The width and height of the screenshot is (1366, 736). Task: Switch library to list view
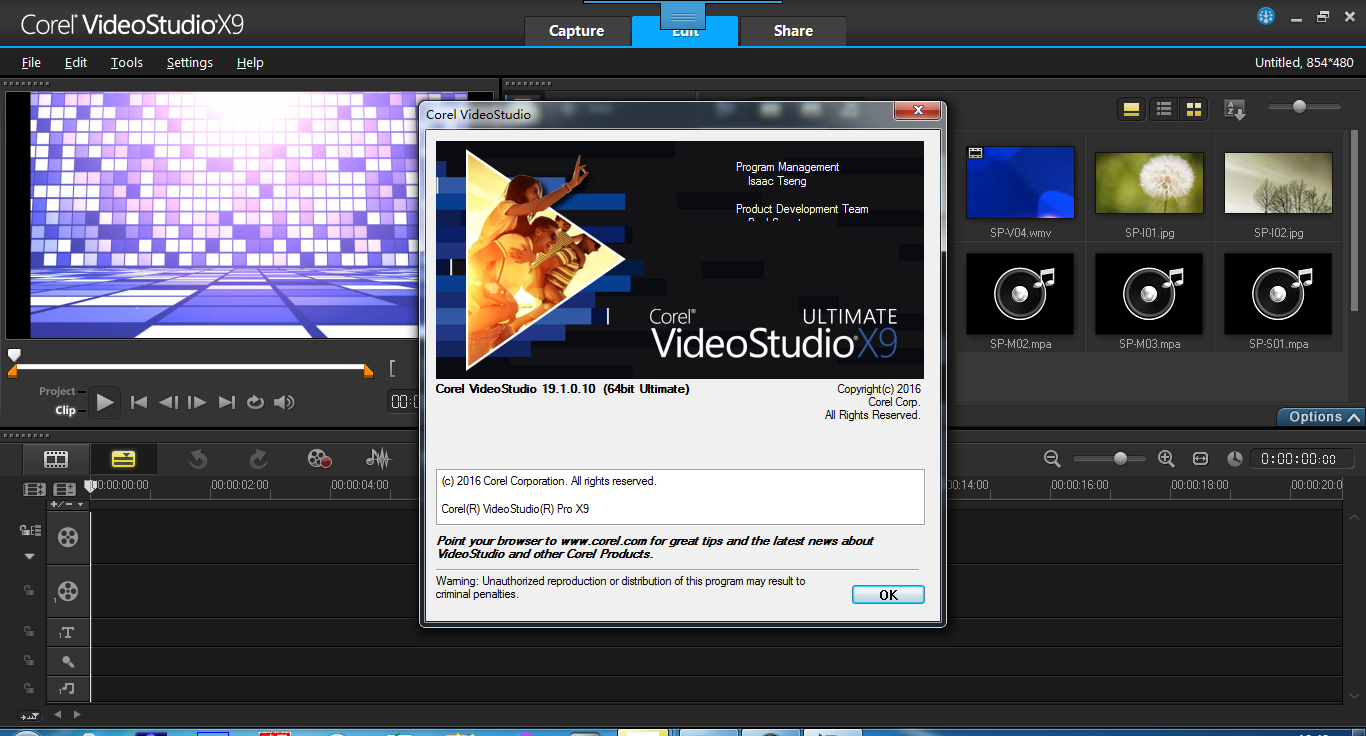tap(1163, 110)
